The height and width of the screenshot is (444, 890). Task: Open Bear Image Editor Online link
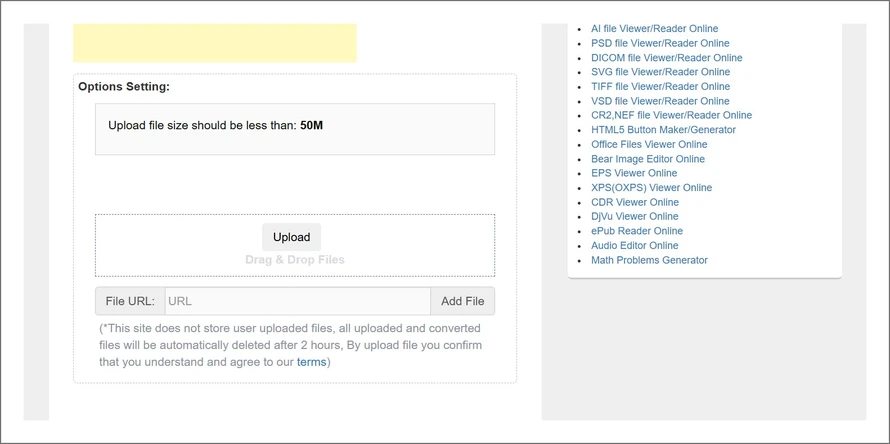point(648,159)
